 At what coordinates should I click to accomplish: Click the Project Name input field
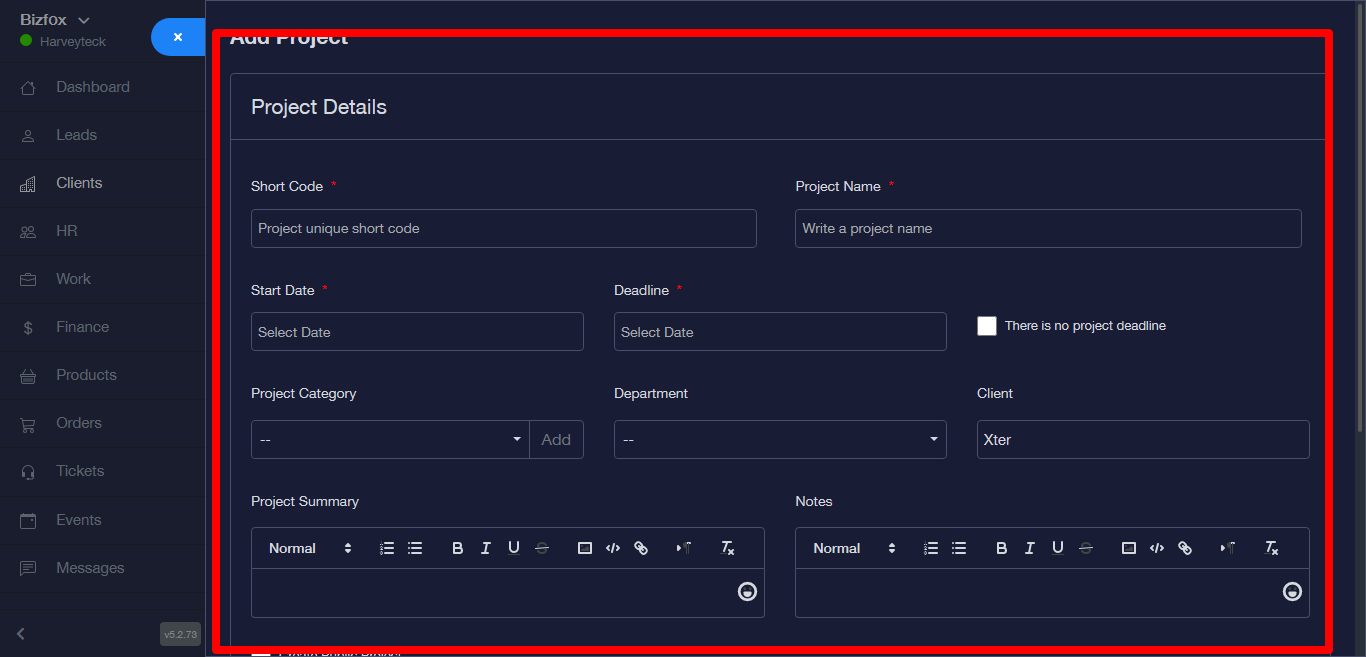1048,229
